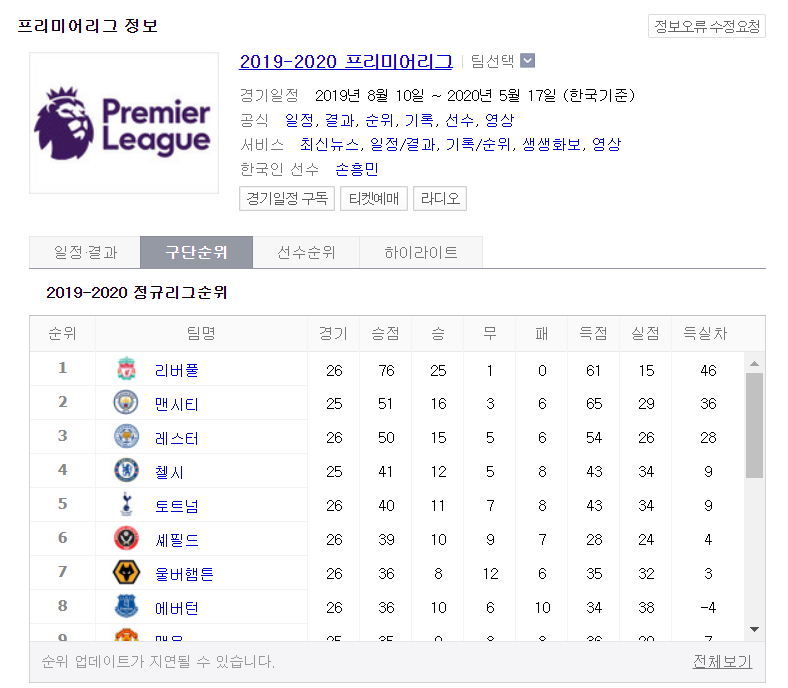Open the 손흥민 player link

(357, 169)
